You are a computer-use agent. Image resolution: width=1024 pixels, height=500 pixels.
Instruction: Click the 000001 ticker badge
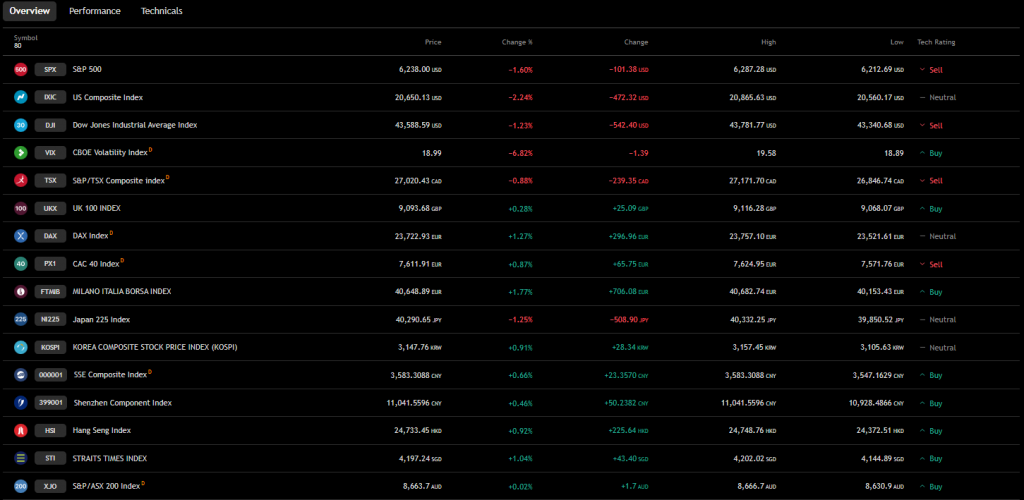coord(50,375)
